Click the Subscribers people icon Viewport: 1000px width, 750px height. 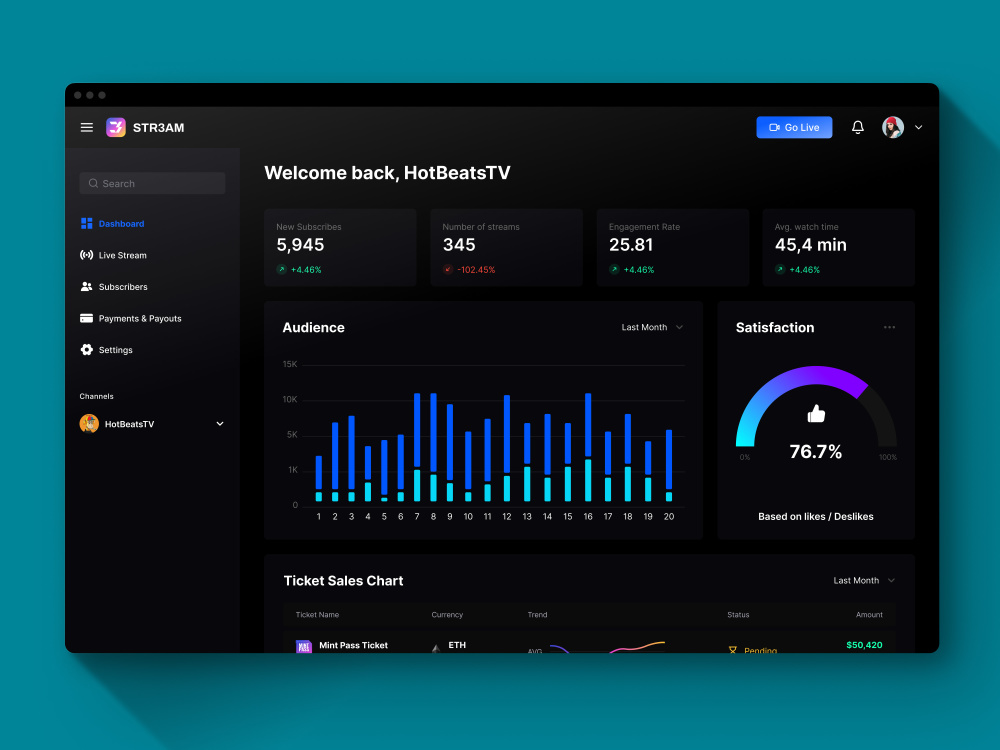tap(87, 286)
